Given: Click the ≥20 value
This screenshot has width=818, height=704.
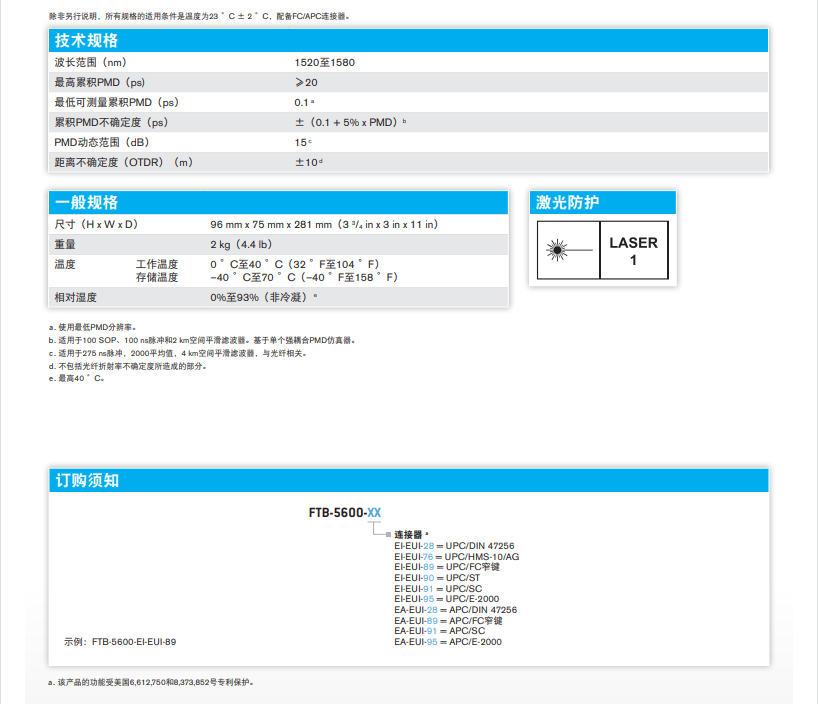Looking at the screenshot, I should click(306, 82).
